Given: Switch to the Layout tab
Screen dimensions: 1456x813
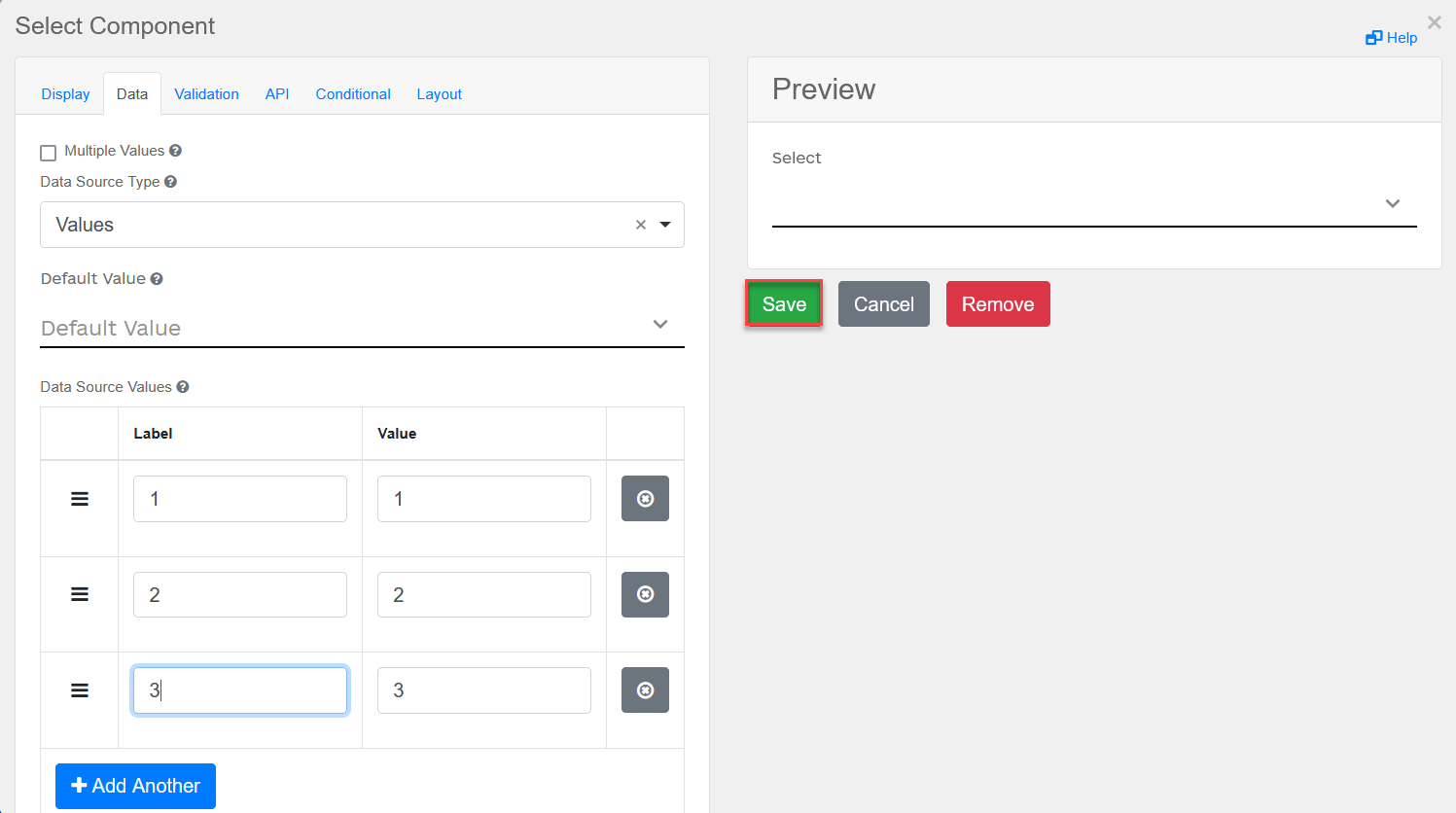Looking at the screenshot, I should coord(440,94).
